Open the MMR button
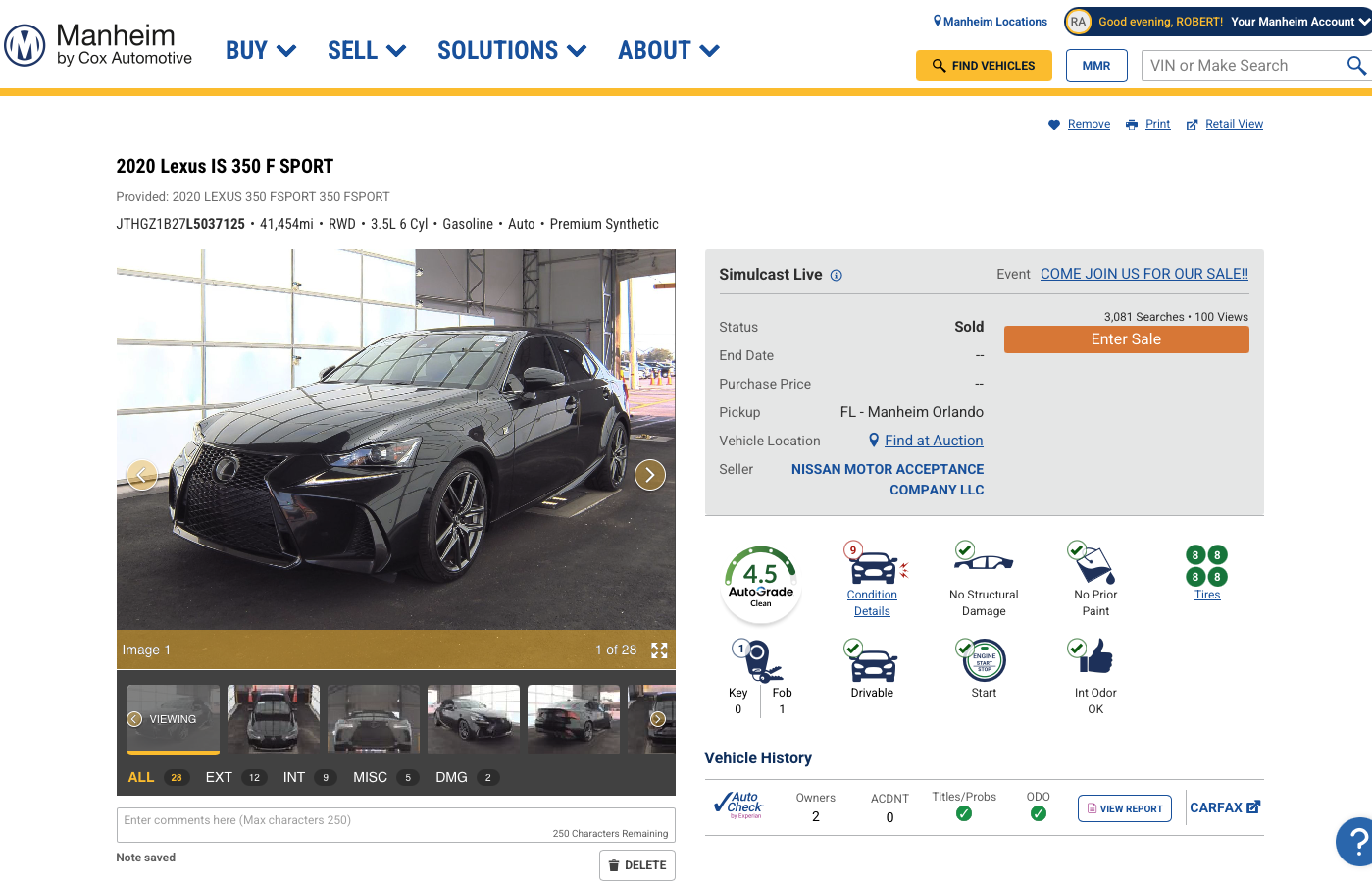Screen dimensions: 1372x884 (1096, 66)
